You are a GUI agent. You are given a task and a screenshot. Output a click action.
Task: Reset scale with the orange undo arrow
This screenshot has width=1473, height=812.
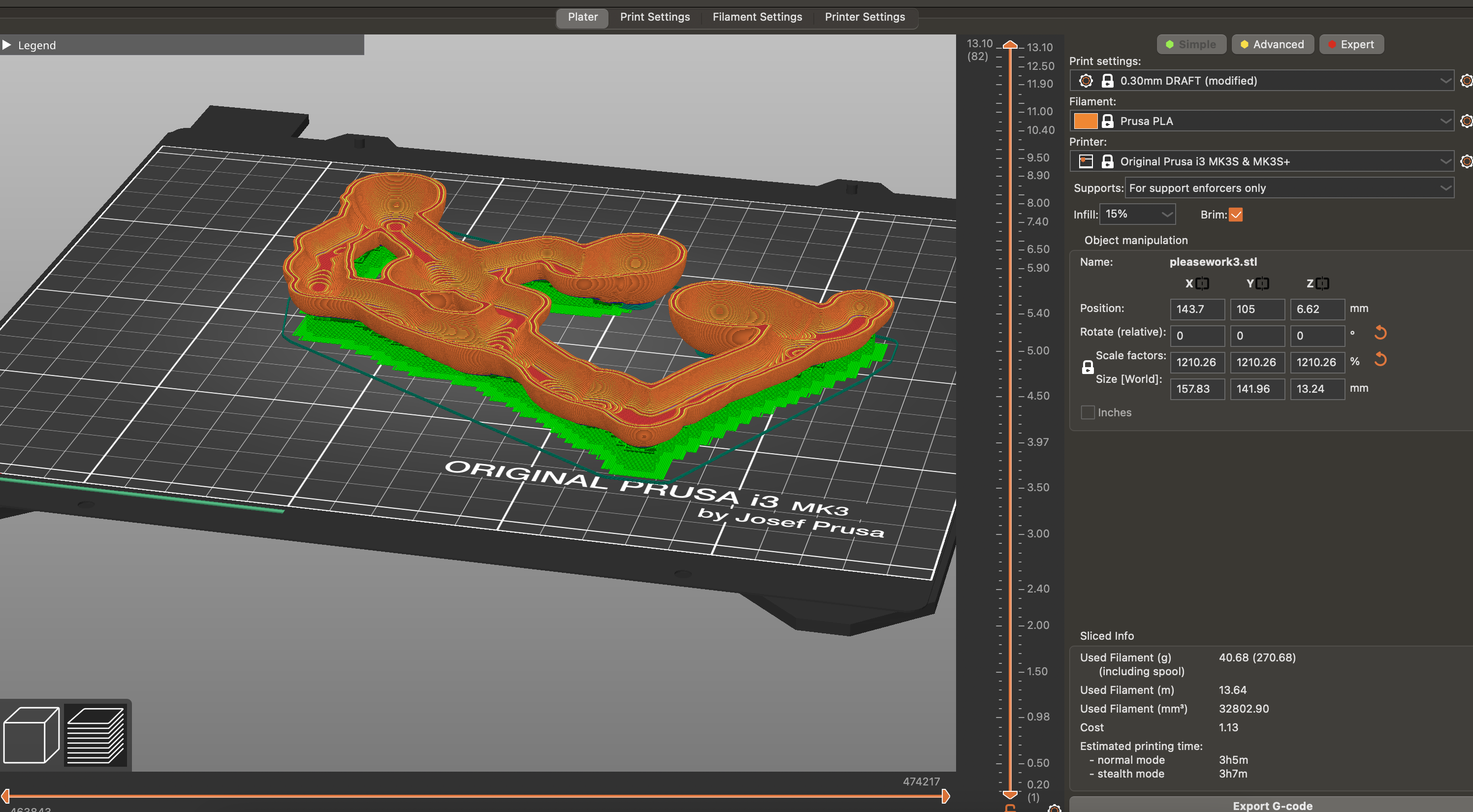click(x=1380, y=359)
